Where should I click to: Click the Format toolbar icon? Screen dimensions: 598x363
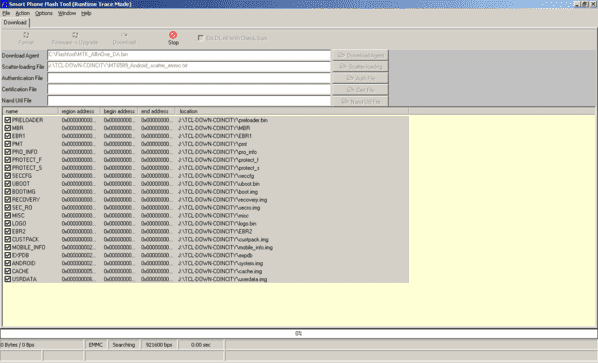coord(26,35)
